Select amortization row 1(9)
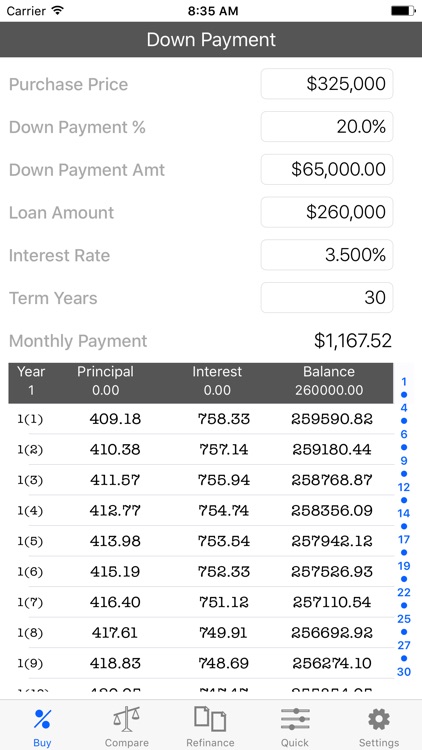The height and width of the screenshot is (750, 422). (201, 663)
